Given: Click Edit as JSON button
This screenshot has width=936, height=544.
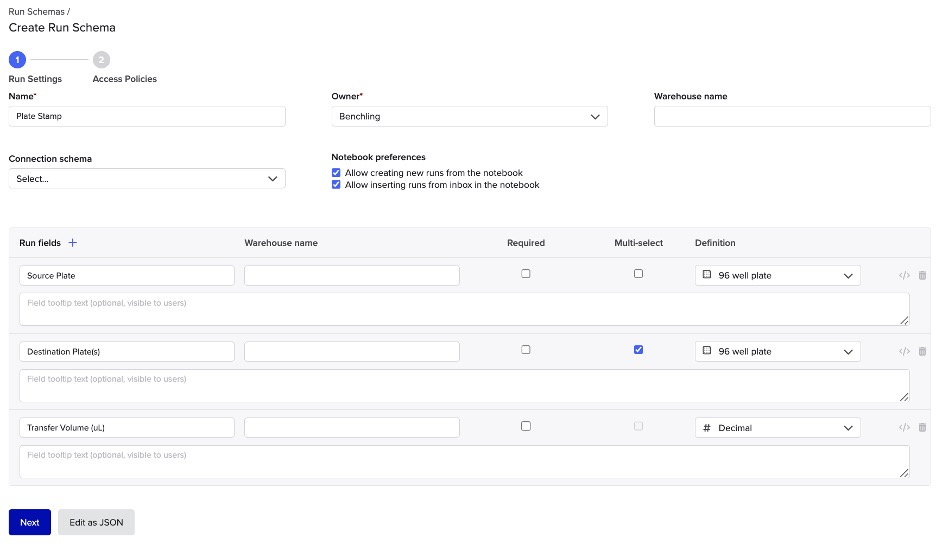Looking at the screenshot, I should point(96,522).
